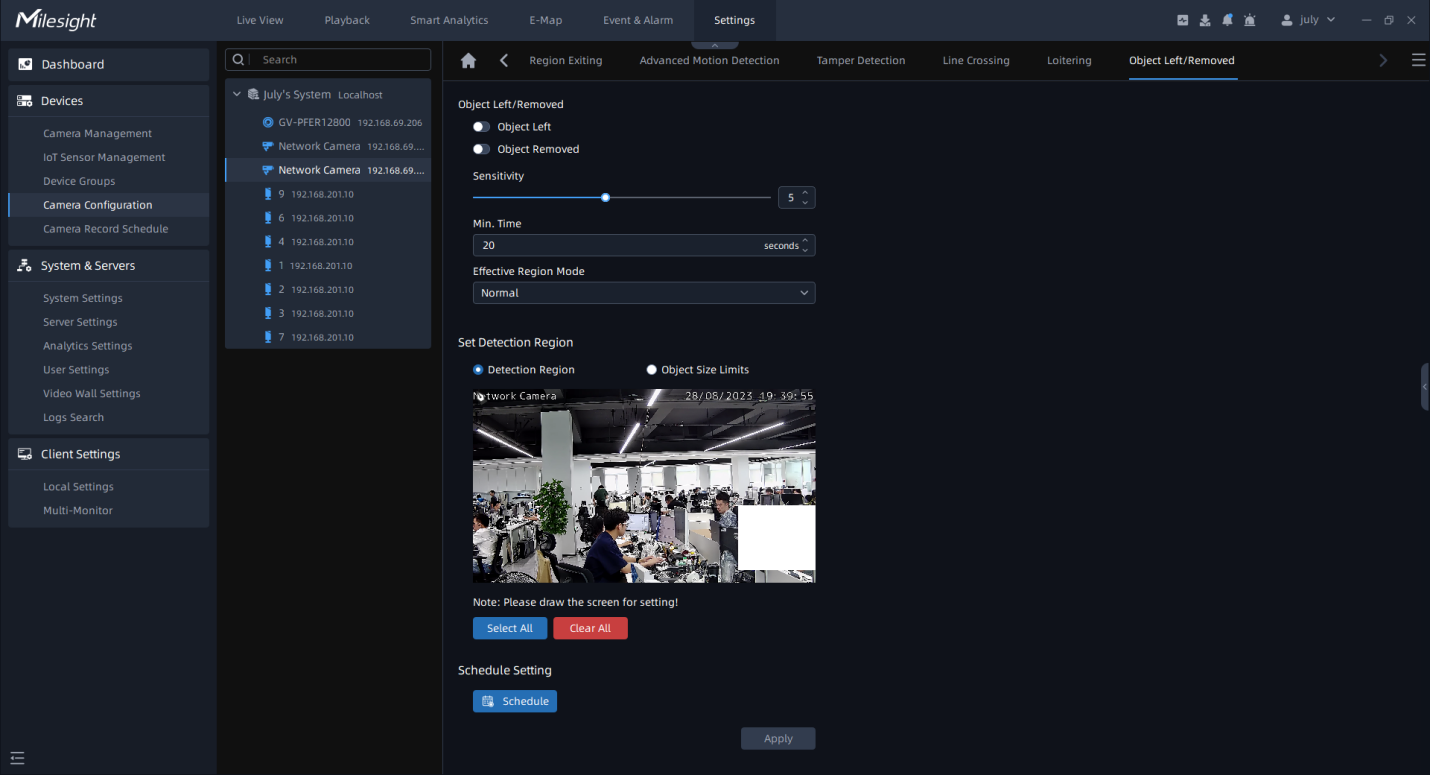
Task: Go back using the left arrow icon
Action: tap(504, 61)
